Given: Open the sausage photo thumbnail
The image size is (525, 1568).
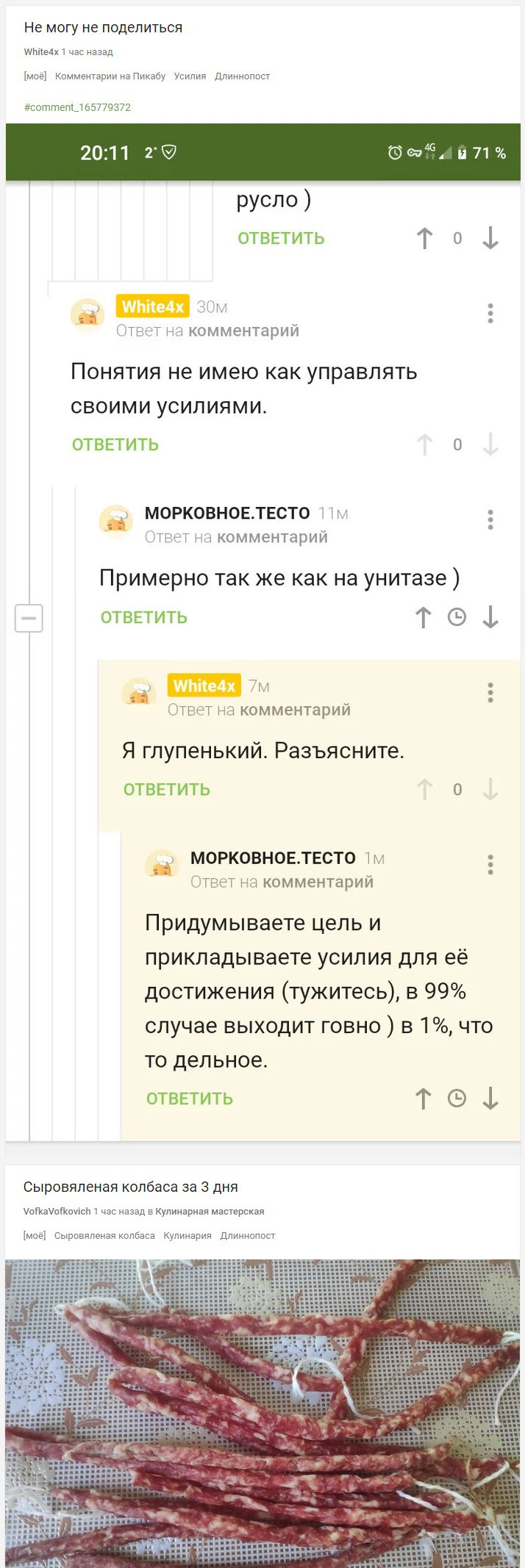Looking at the screenshot, I should coord(262,1411).
